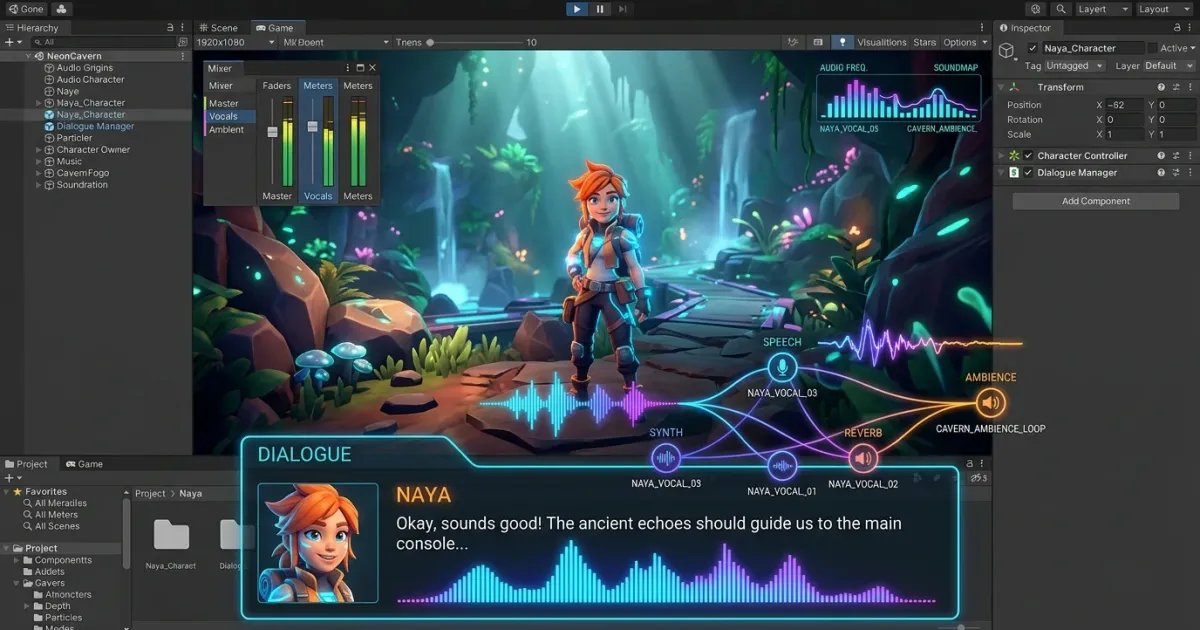Open Character Controller kebab menu
The height and width of the screenshot is (630, 1200).
point(1189,155)
